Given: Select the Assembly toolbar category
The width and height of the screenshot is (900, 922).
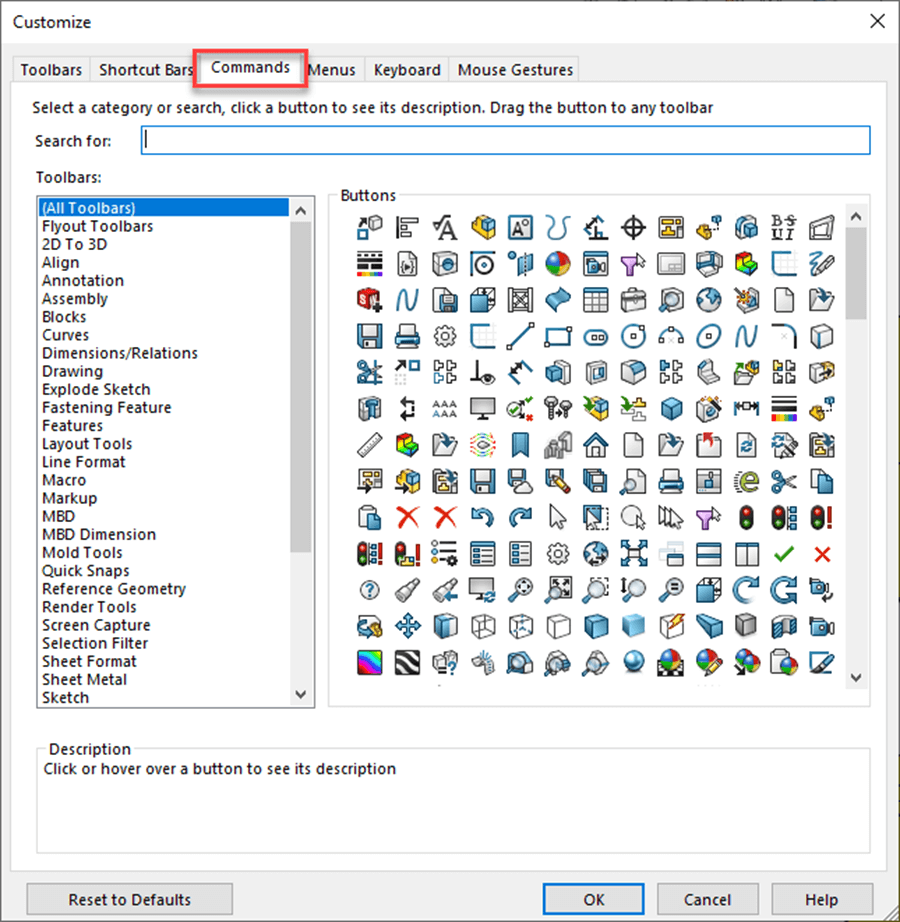Looking at the screenshot, I should coord(75,298).
